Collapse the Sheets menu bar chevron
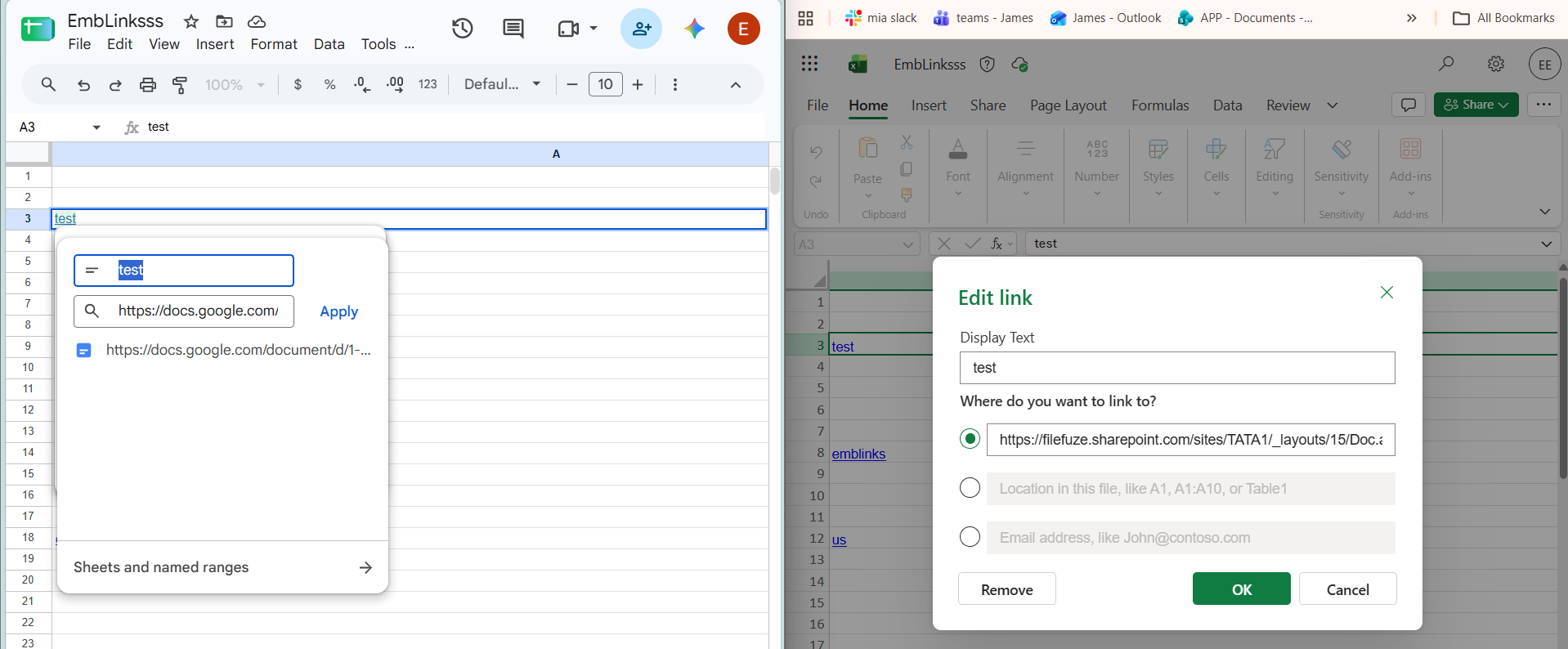1568x649 pixels. coord(736,84)
